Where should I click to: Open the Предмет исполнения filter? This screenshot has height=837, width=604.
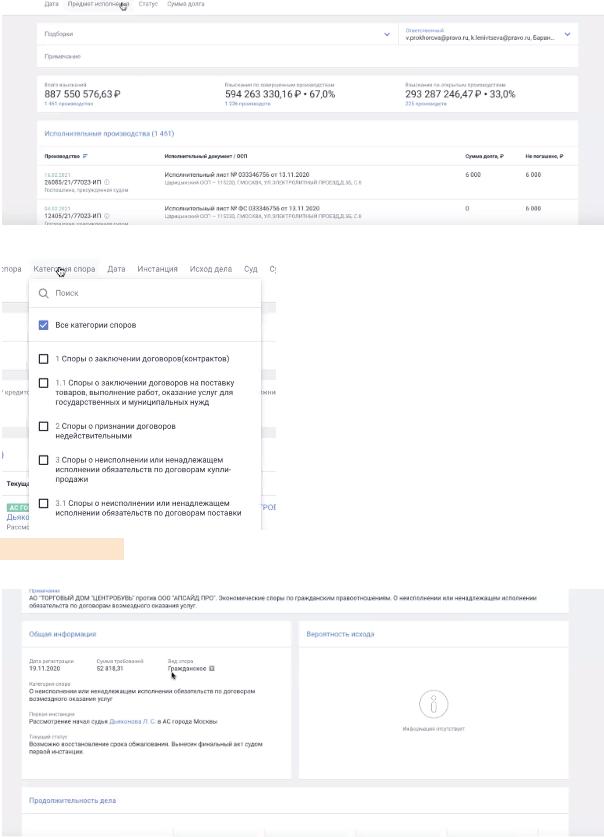coord(98,4)
